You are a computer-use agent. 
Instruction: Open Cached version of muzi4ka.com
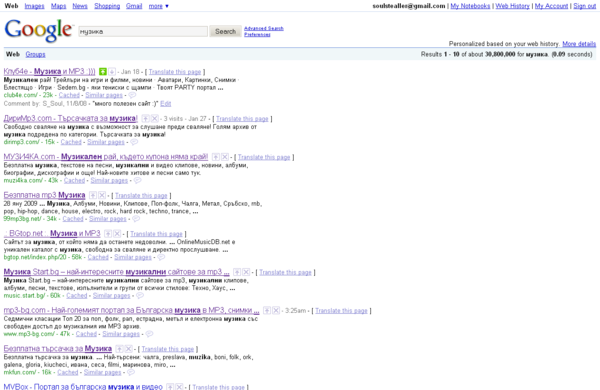[x=74, y=180]
